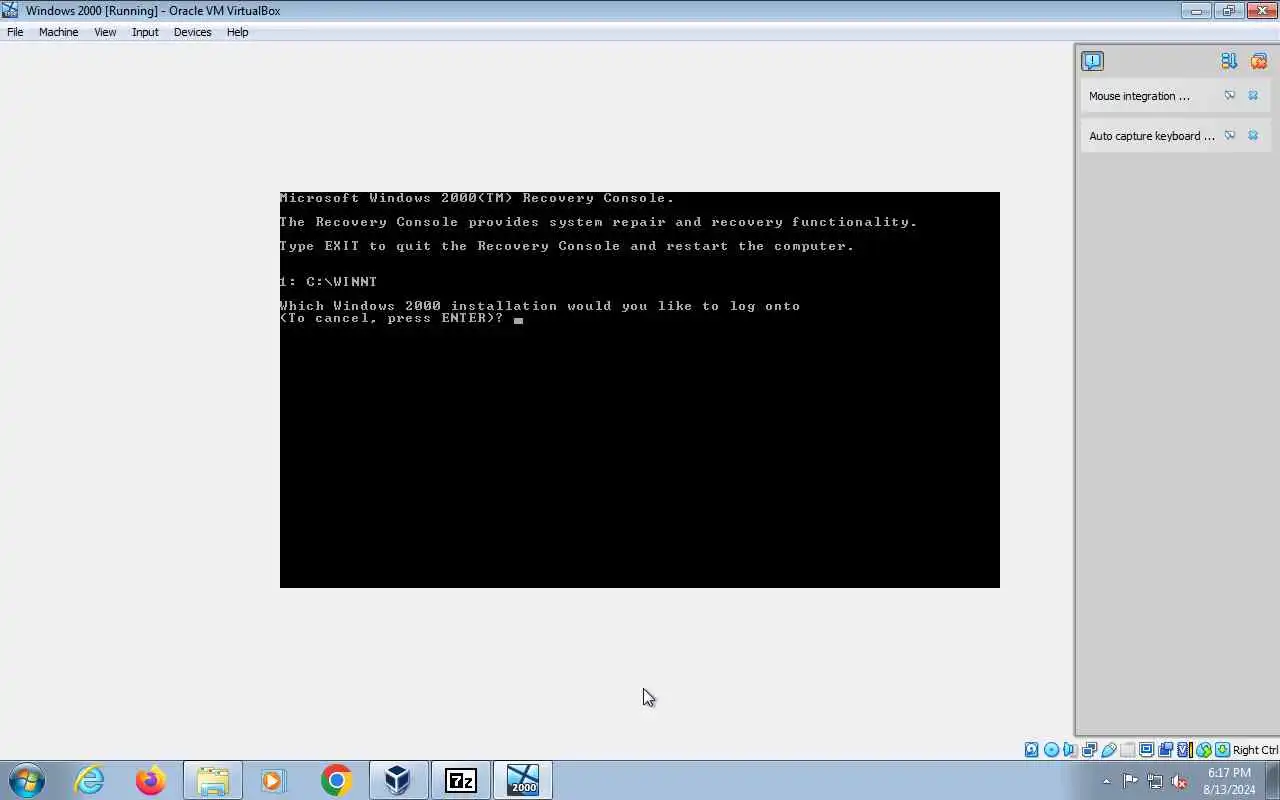The image size is (1280, 800).
Task: Launch Firefox from taskbar
Action: click(151, 780)
